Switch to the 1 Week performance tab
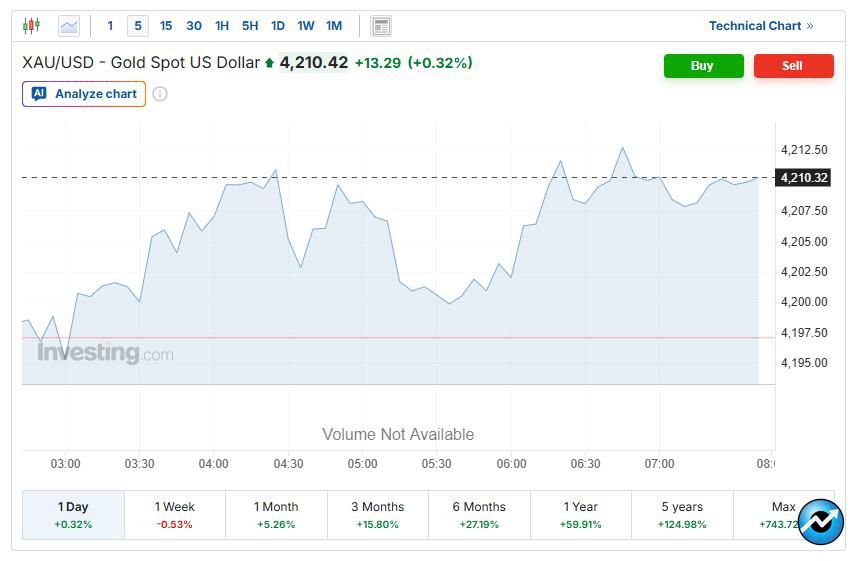This screenshot has height=561, width=860. [x=175, y=515]
